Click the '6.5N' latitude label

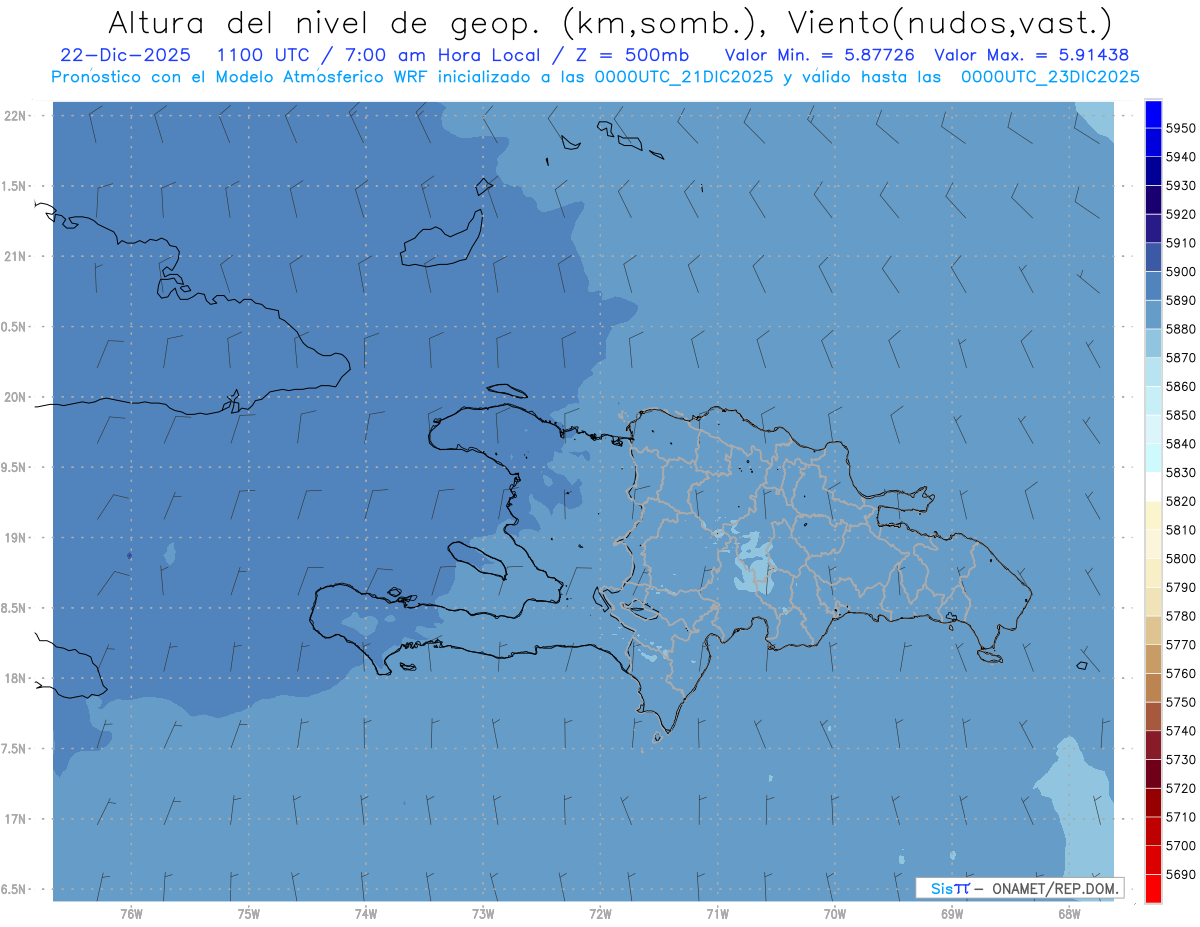click(14, 889)
